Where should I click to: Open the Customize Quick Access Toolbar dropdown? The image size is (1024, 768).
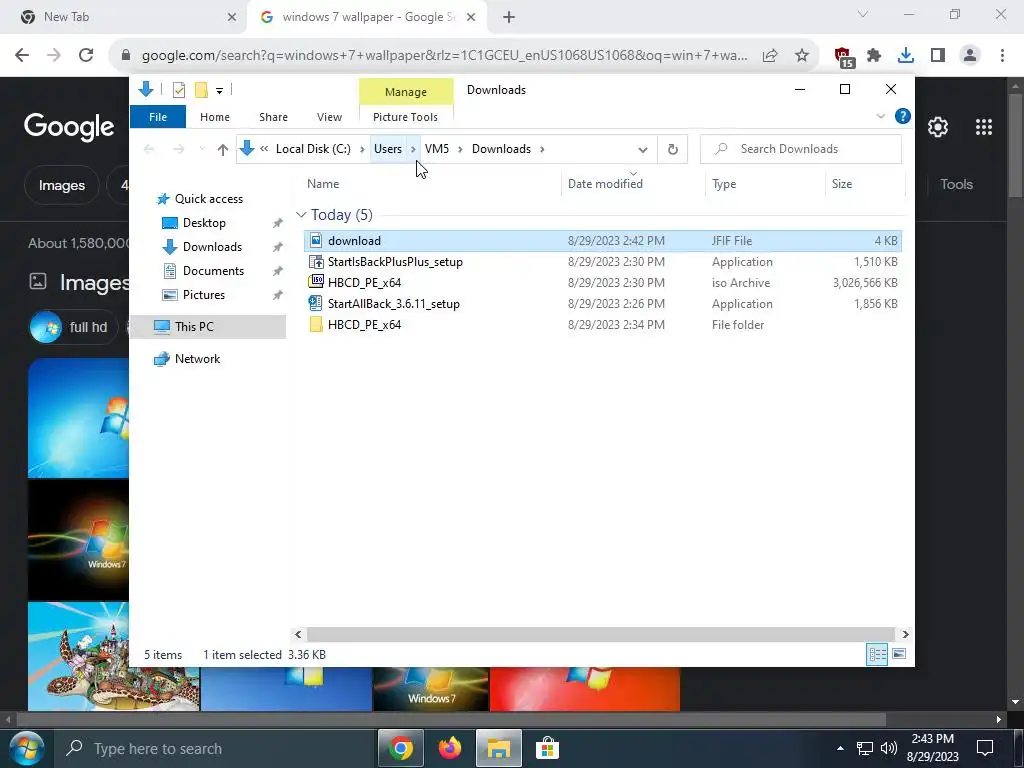pos(219,91)
